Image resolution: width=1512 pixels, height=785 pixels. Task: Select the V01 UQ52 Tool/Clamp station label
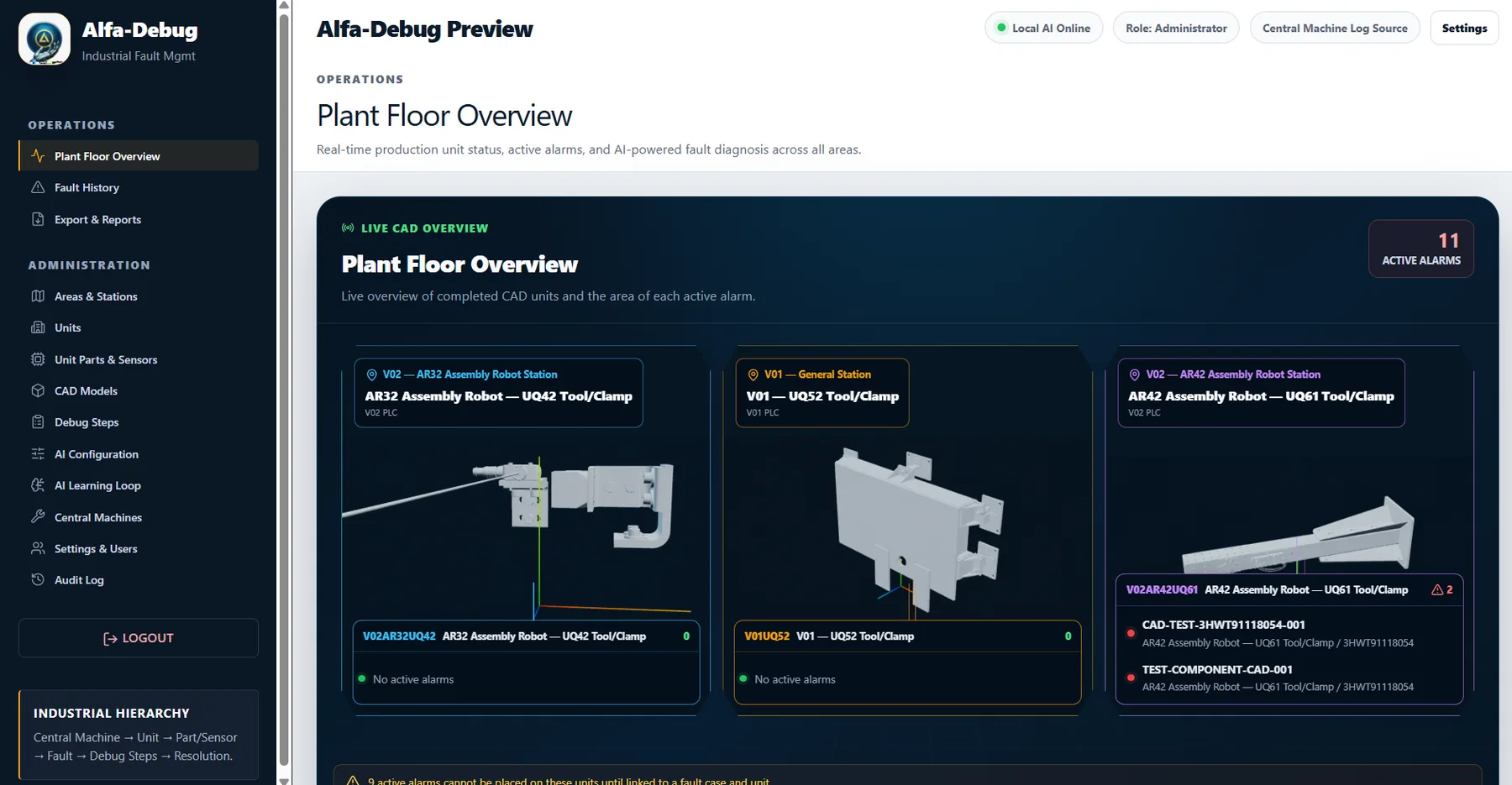coord(822,393)
